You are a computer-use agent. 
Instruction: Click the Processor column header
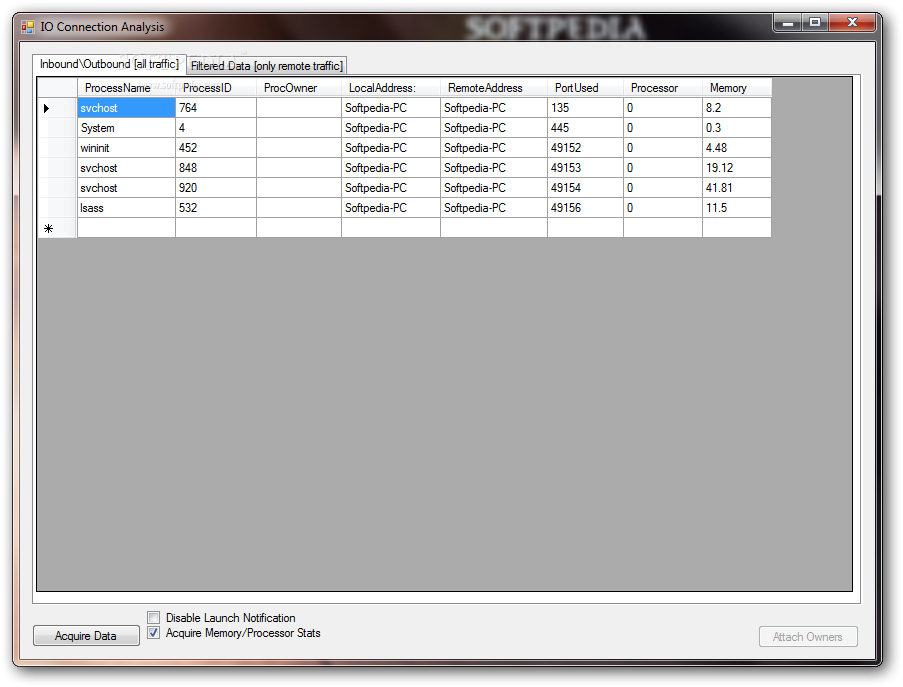coord(663,88)
